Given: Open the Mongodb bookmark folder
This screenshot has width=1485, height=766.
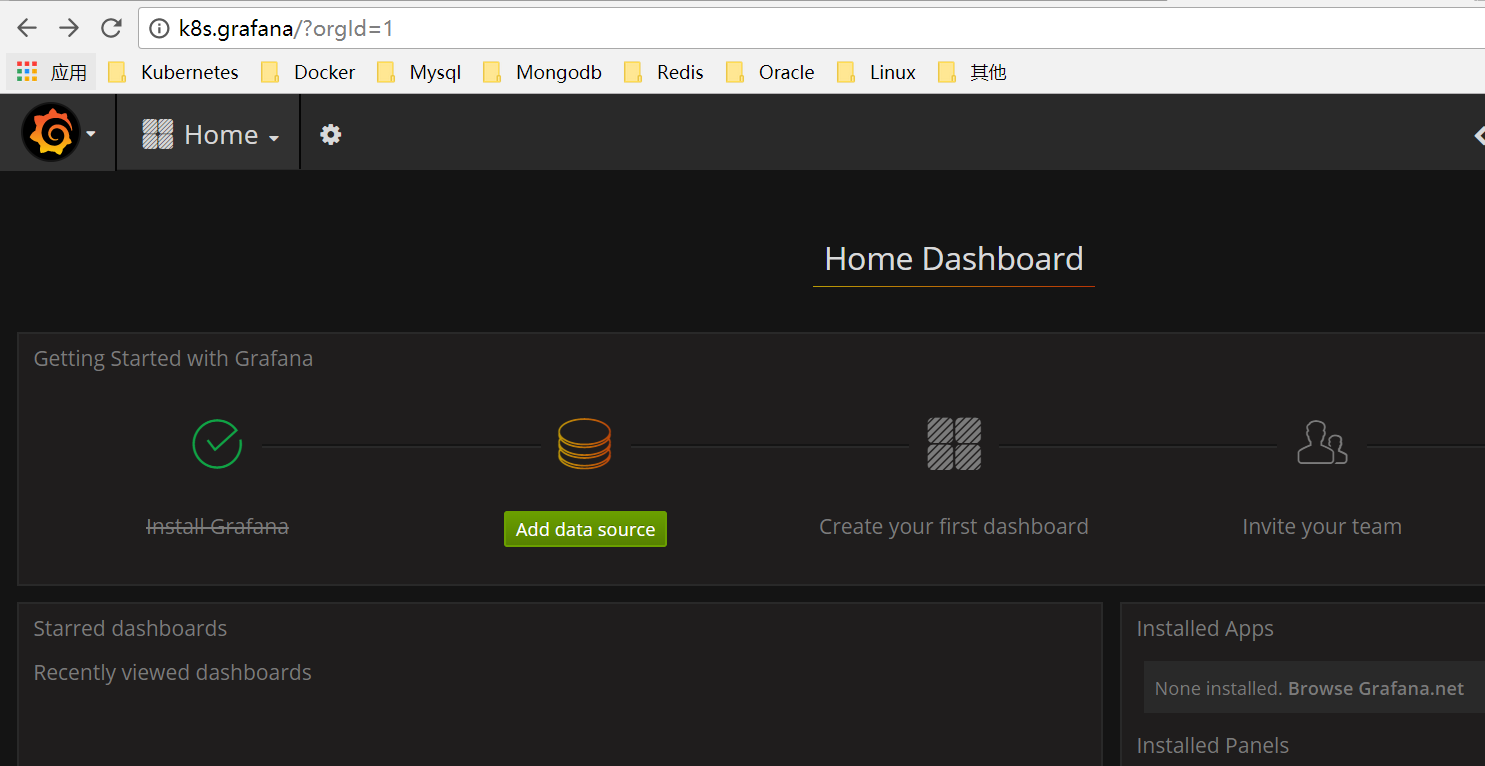Looking at the screenshot, I should click(542, 72).
